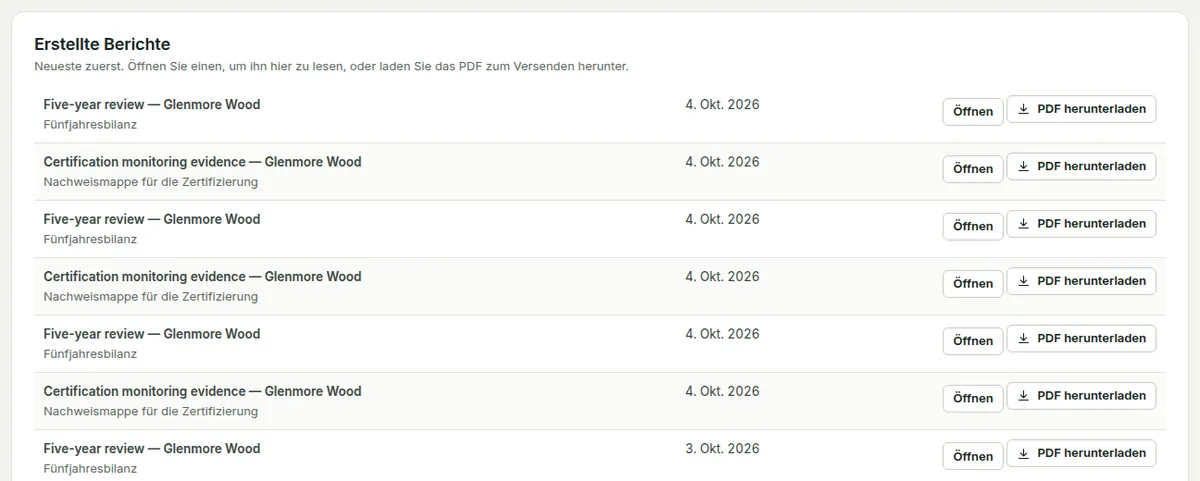Screen dimensions: 1200x481
Task: Open the second Certification monitoring evidence report
Action: point(973,284)
